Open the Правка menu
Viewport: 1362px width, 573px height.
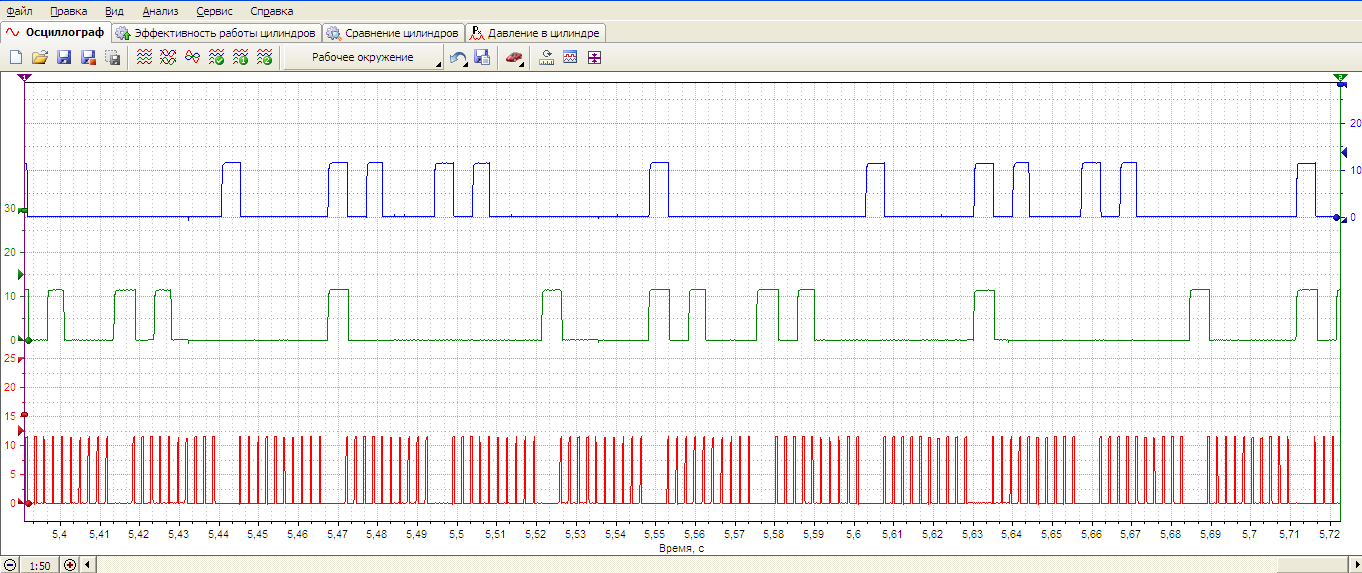(x=67, y=11)
